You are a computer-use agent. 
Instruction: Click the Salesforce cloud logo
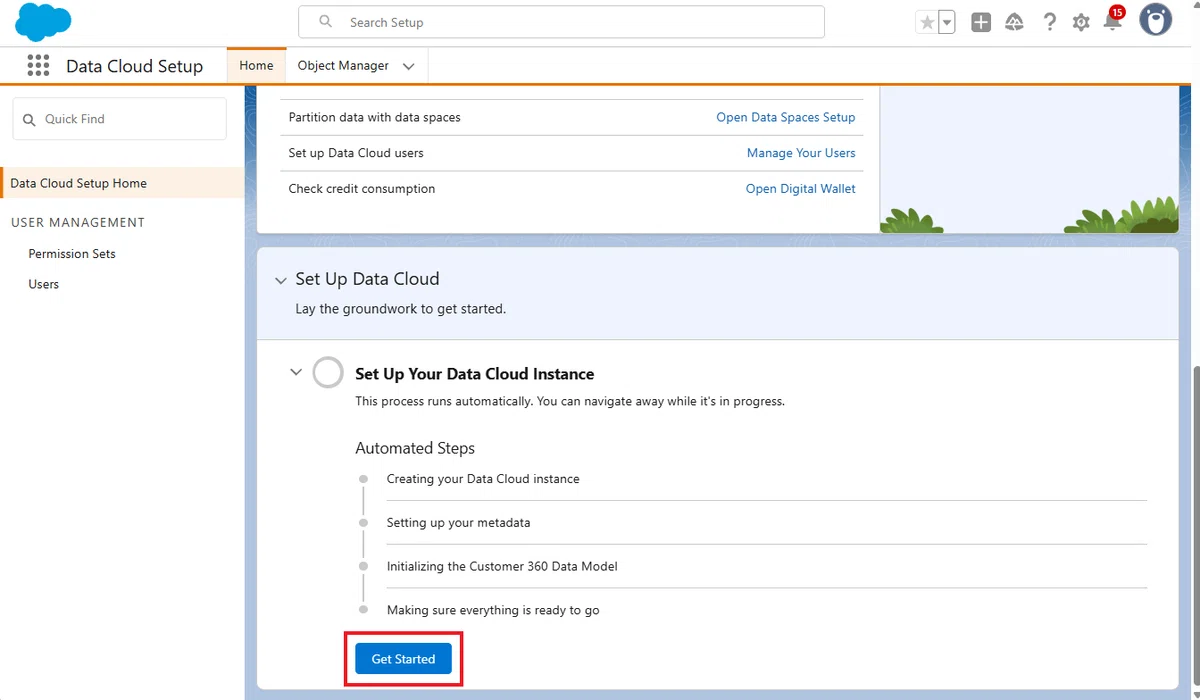click(x=43, y=22)
